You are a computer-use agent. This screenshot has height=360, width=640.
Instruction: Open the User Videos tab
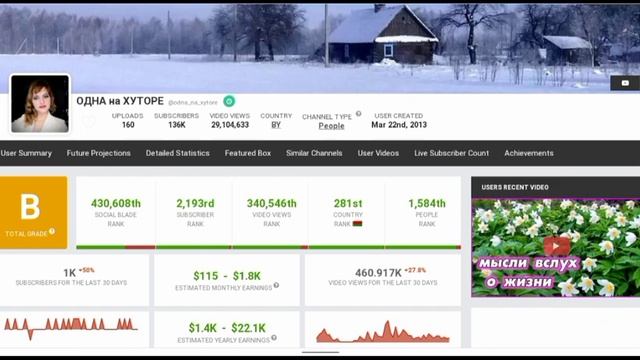(x=378, y=153)
